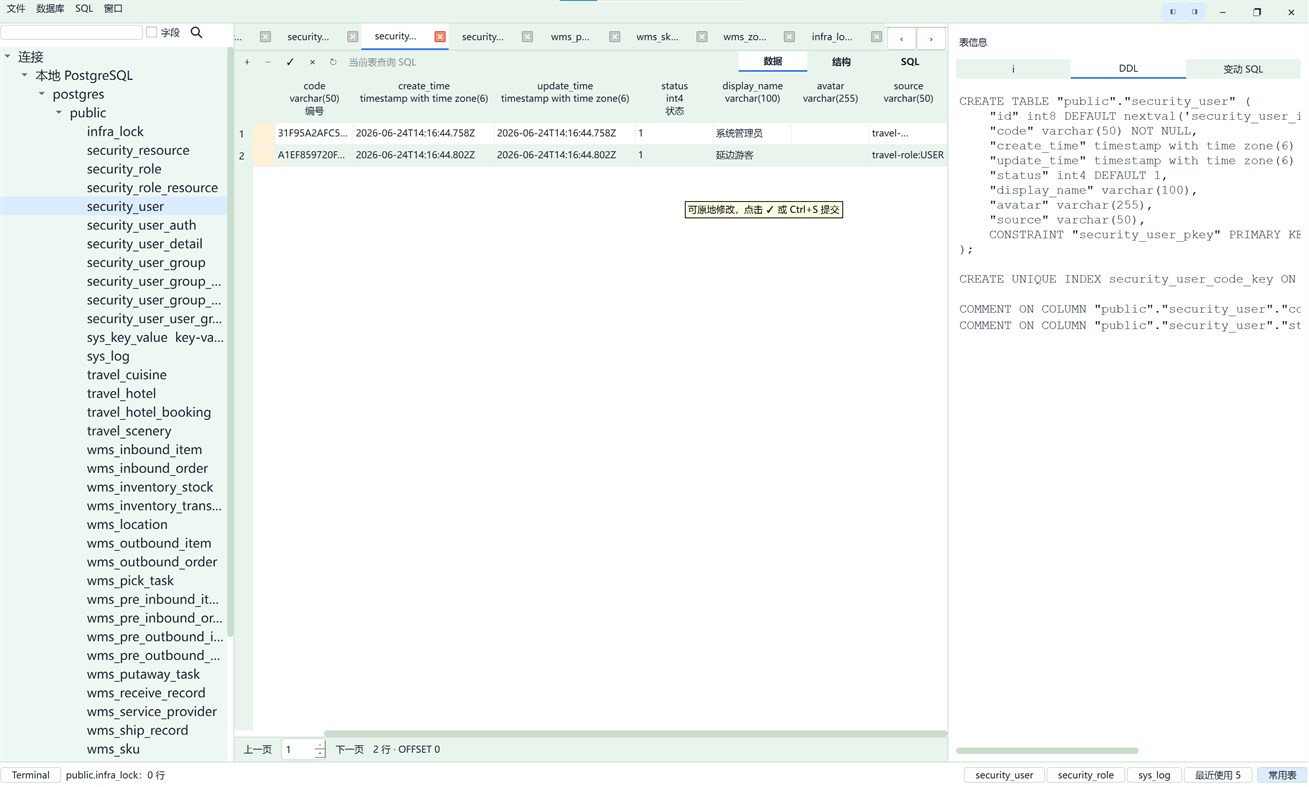Viewport: 1309px width, 787px height.
Task: Refresh the table data
Action: coord(333,62)
